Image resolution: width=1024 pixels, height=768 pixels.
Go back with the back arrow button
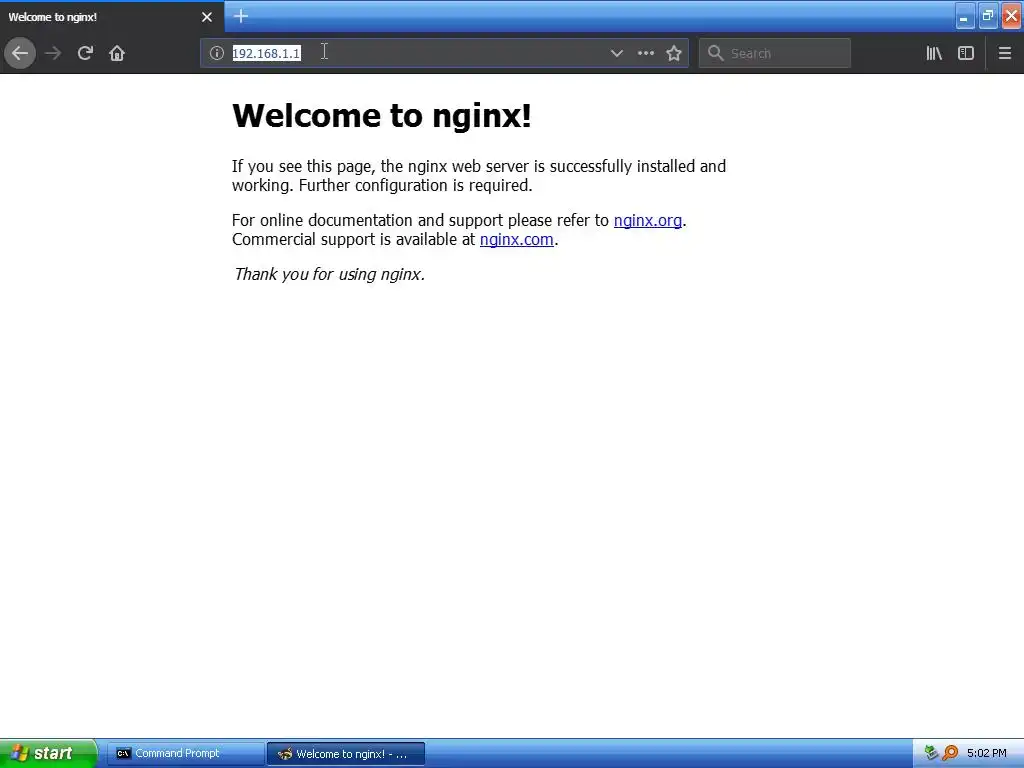(20, 53)
